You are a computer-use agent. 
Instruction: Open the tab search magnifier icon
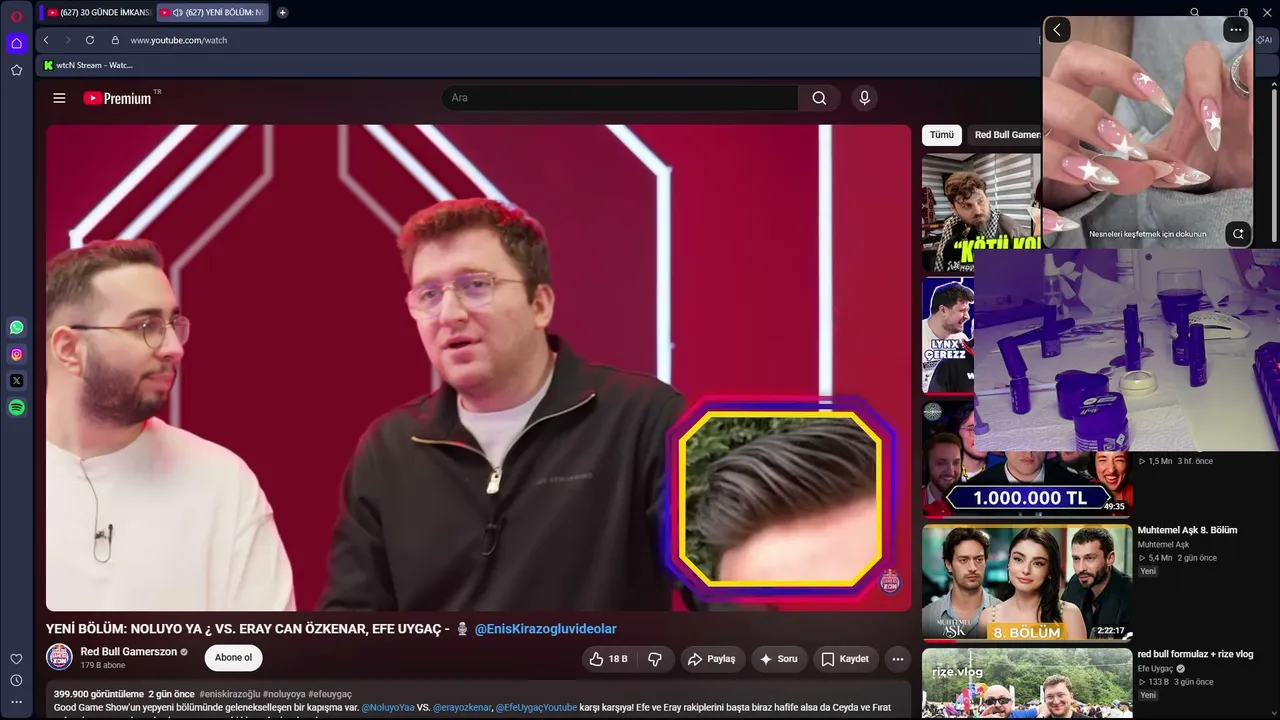click(1195, 13)
